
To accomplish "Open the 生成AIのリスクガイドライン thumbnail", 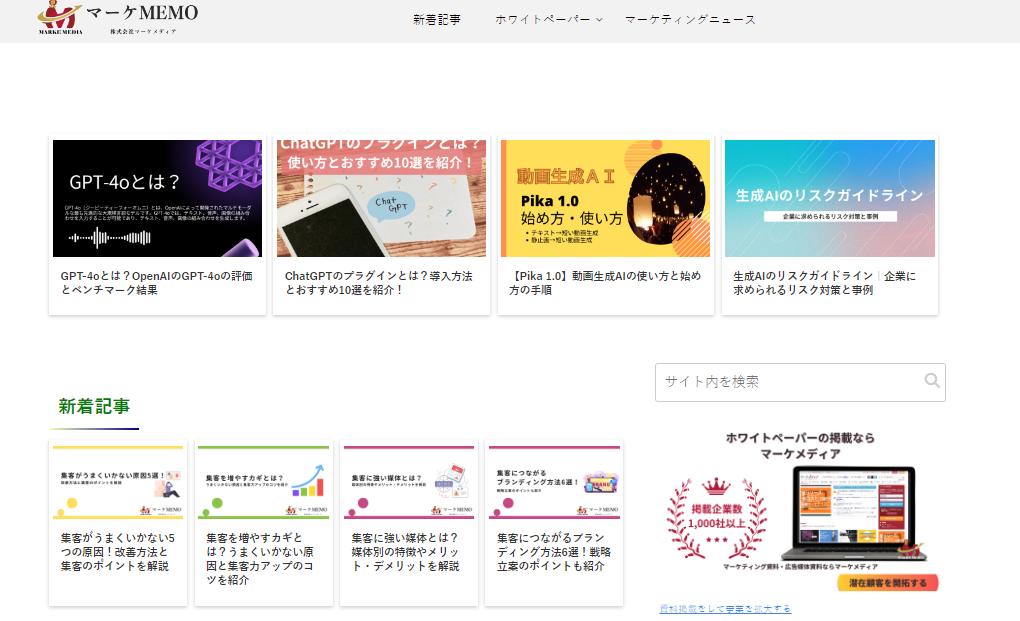I will [x=829, y=198].
